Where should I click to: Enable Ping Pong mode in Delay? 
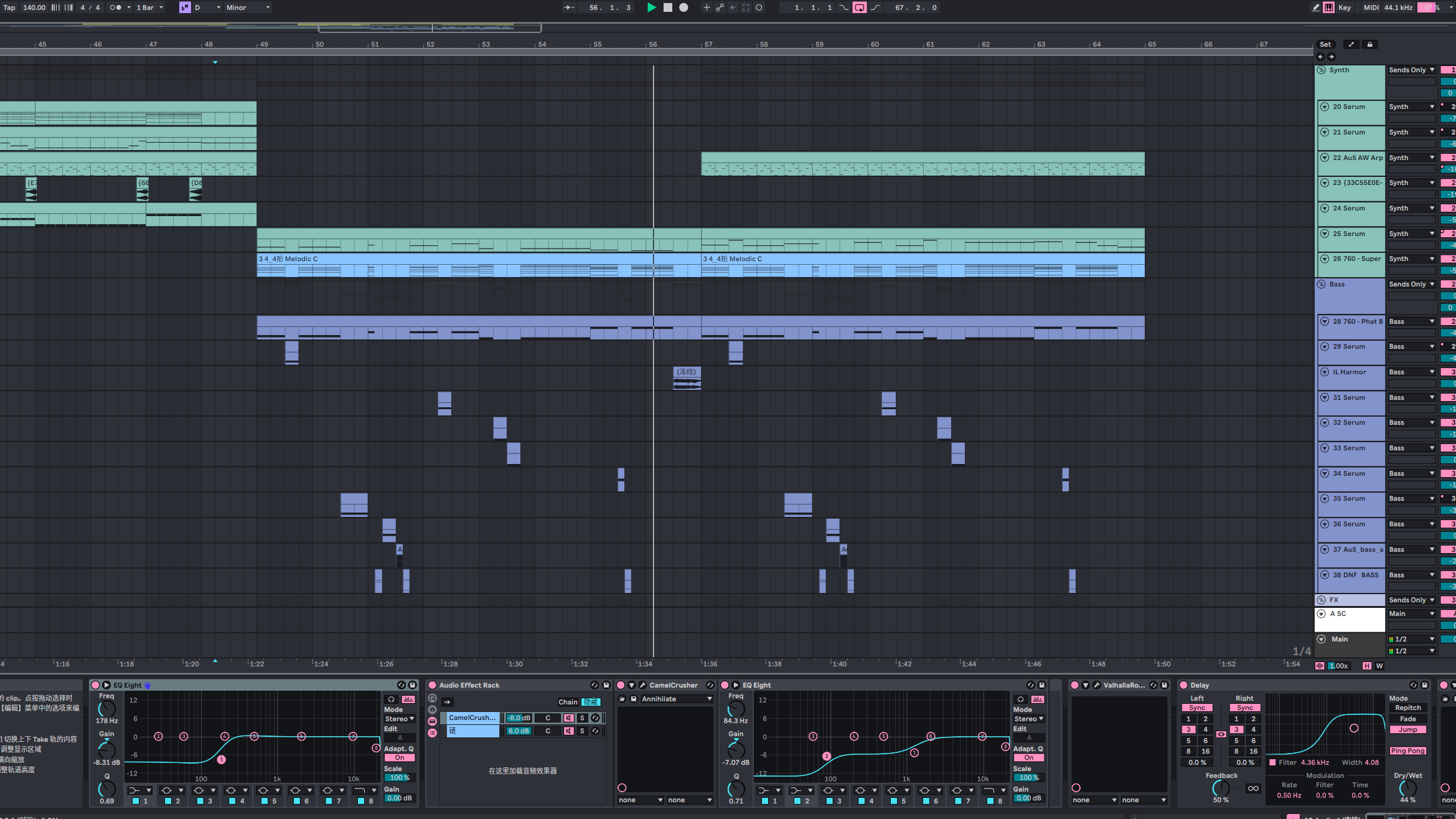point(1407,750)
